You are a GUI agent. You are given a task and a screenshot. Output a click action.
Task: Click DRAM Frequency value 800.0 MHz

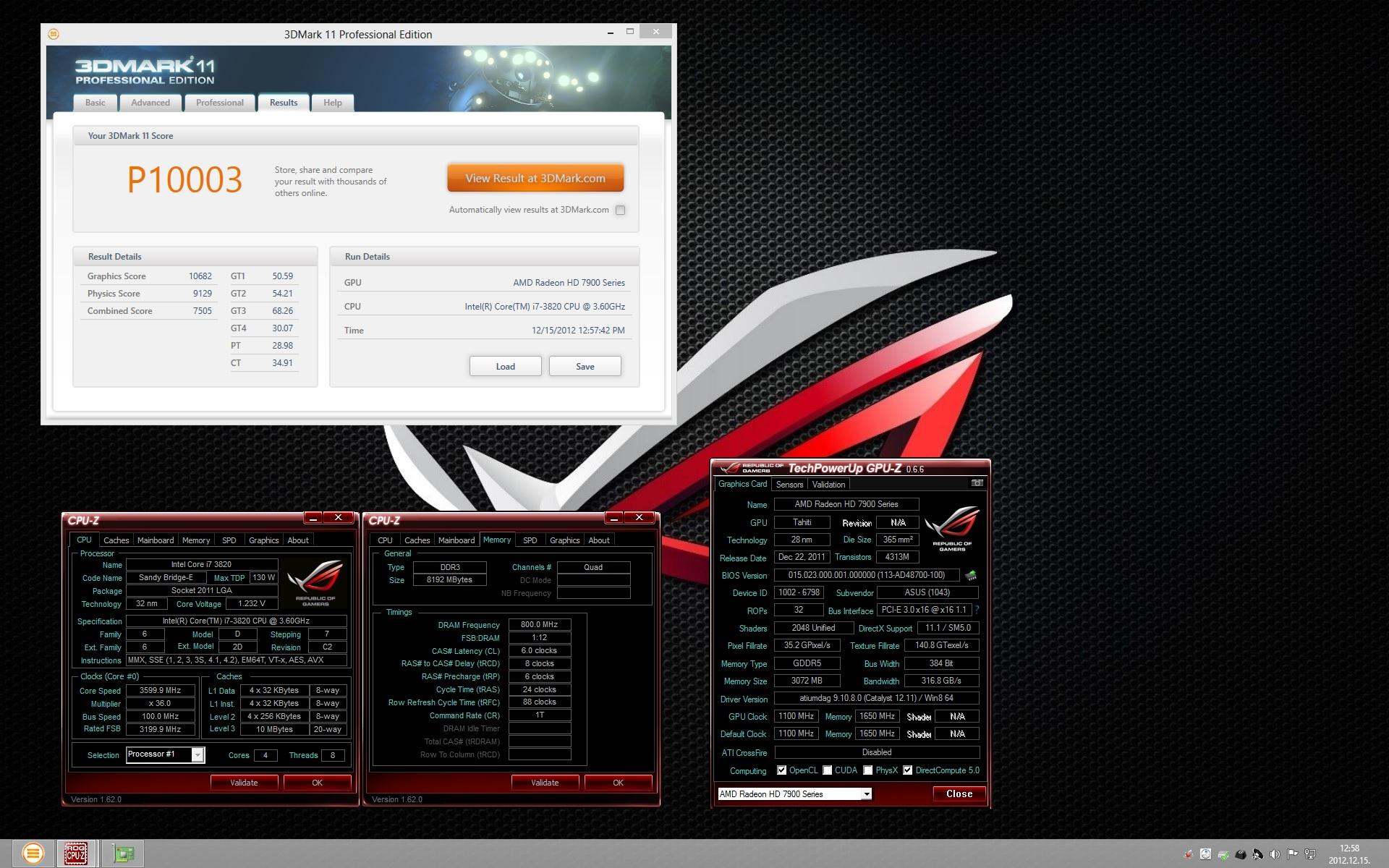coord(540,624)
